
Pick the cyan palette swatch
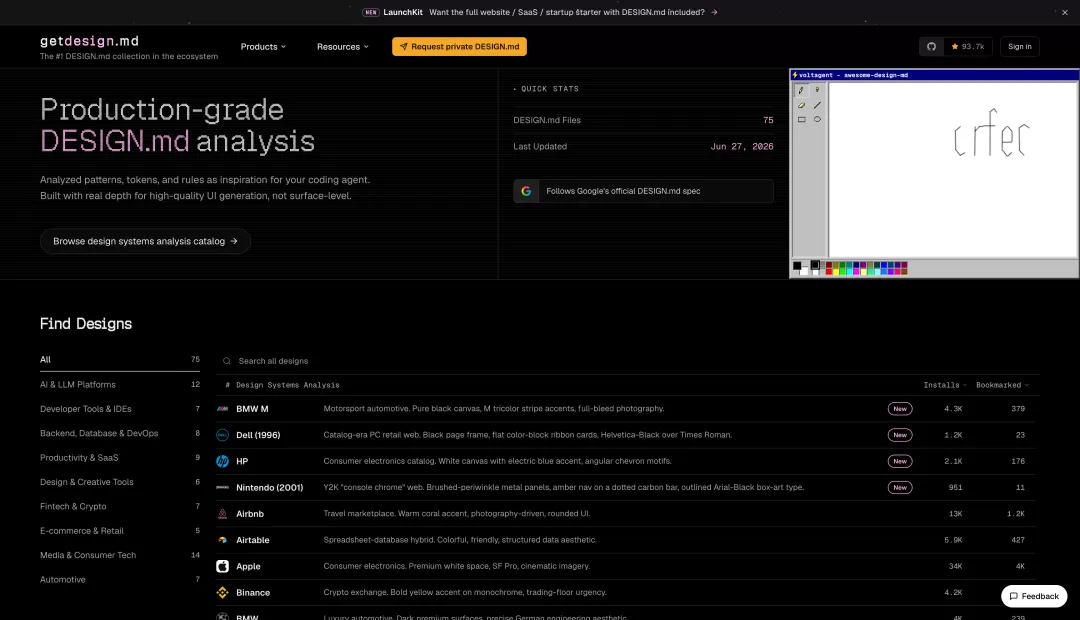(x=850, y=271)
